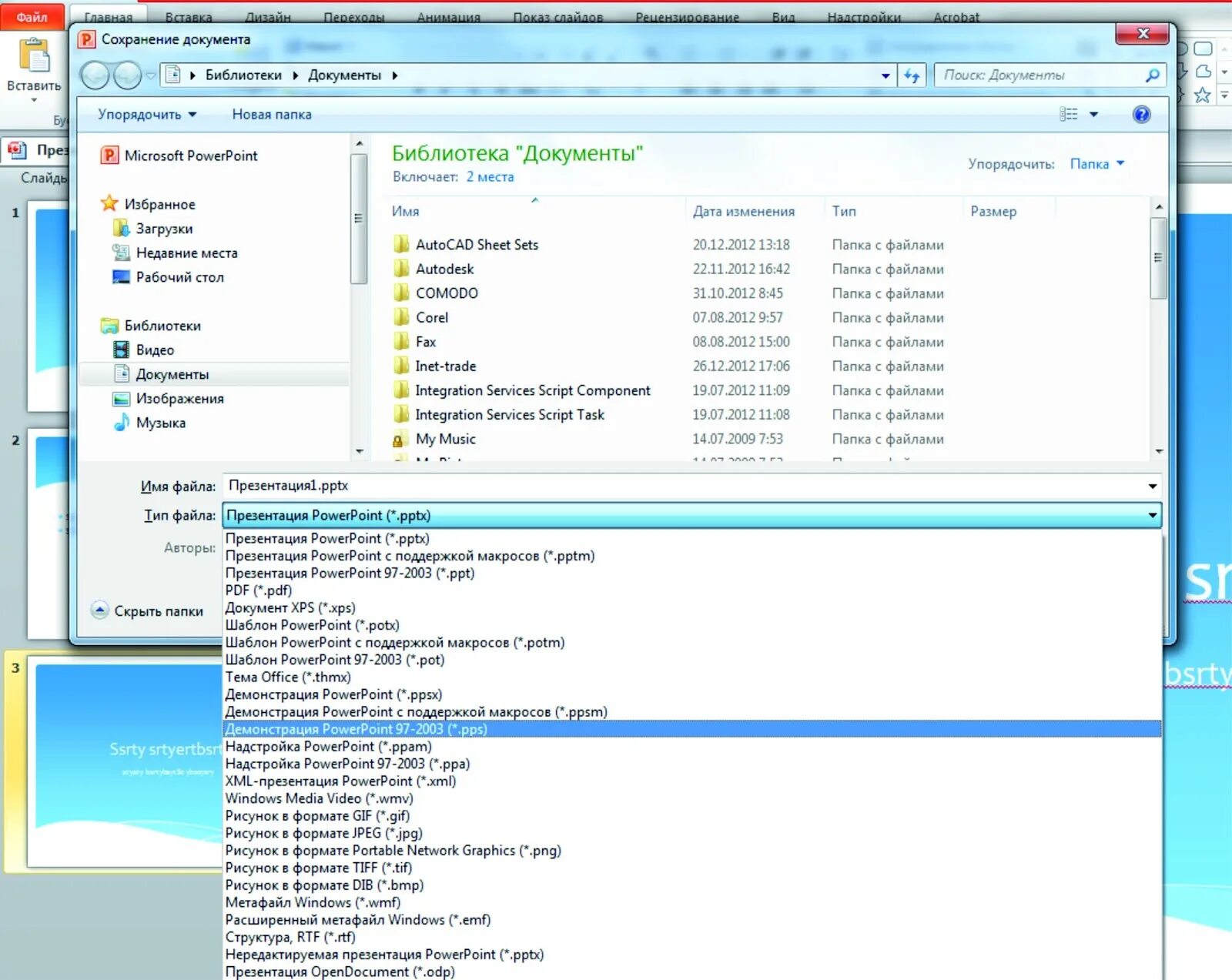This screenshot has width=1232, height=980.
Task: Open the view options dropdown arrow
Action: coord(1093,115)
